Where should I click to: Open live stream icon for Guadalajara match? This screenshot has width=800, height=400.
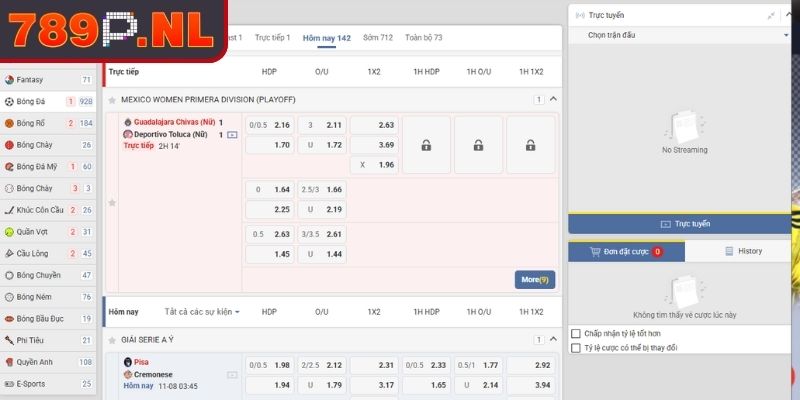point(232,134)
